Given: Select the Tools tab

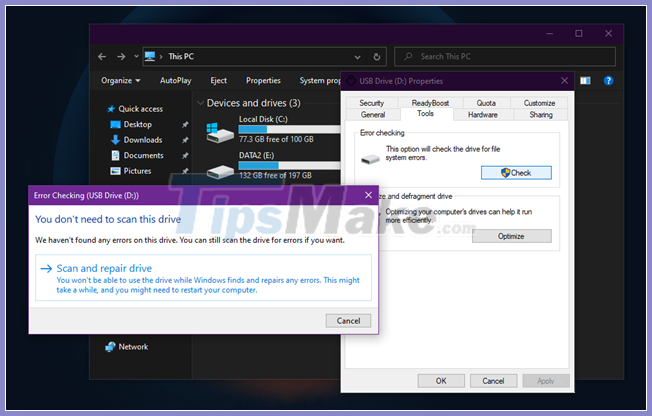Looking at the screenshot, I should [426, 114].
